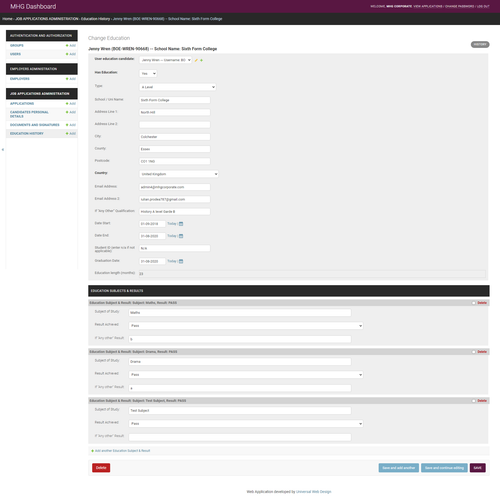
Task: Open Candidates Personal Details in sidebar
Action: [29, 114]
